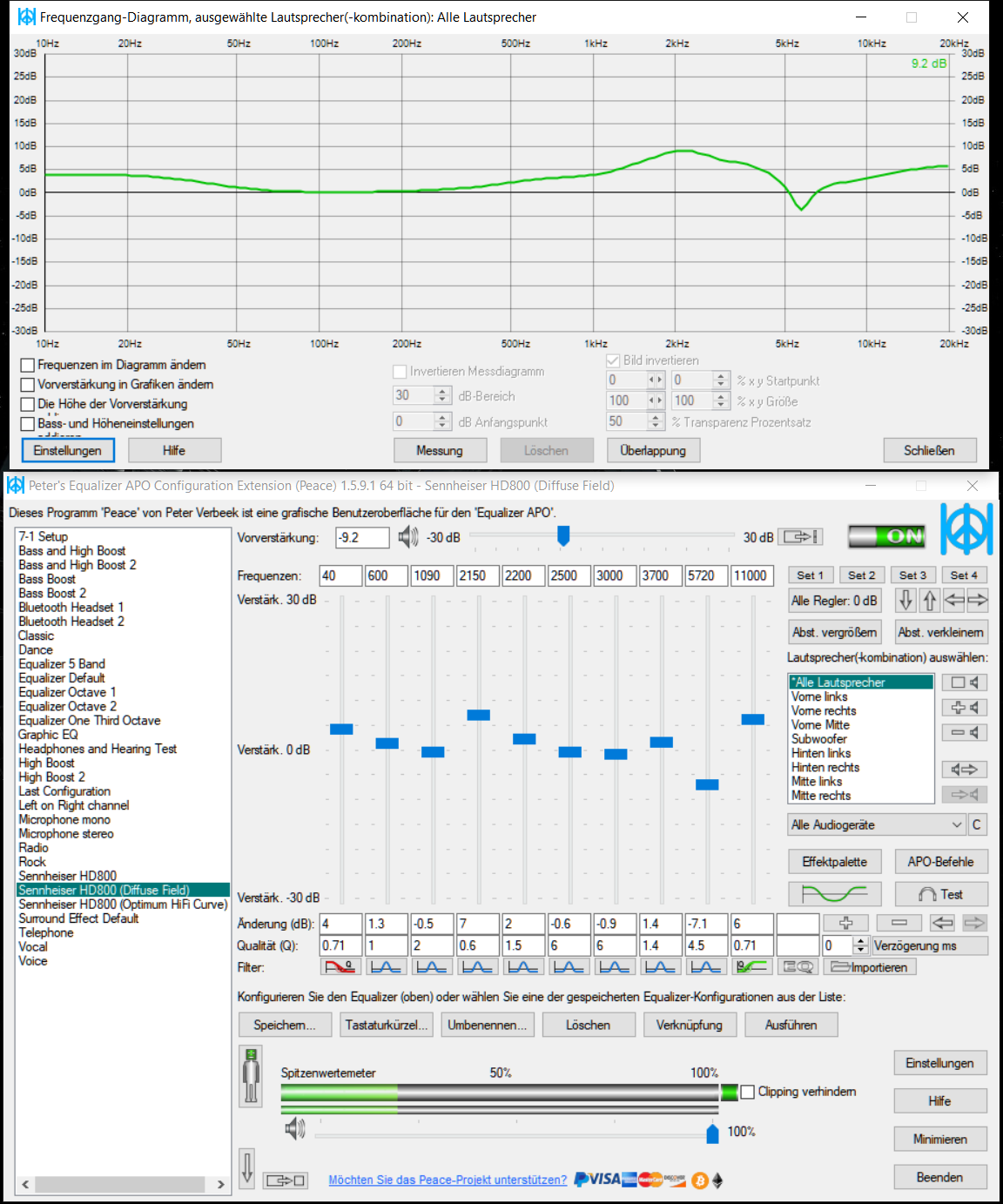The width and height of the screenshot is (1003, 1204).
Task: Click the Bitcoin donation icon
Action: pyautogui.click(x=700, y=1180)
